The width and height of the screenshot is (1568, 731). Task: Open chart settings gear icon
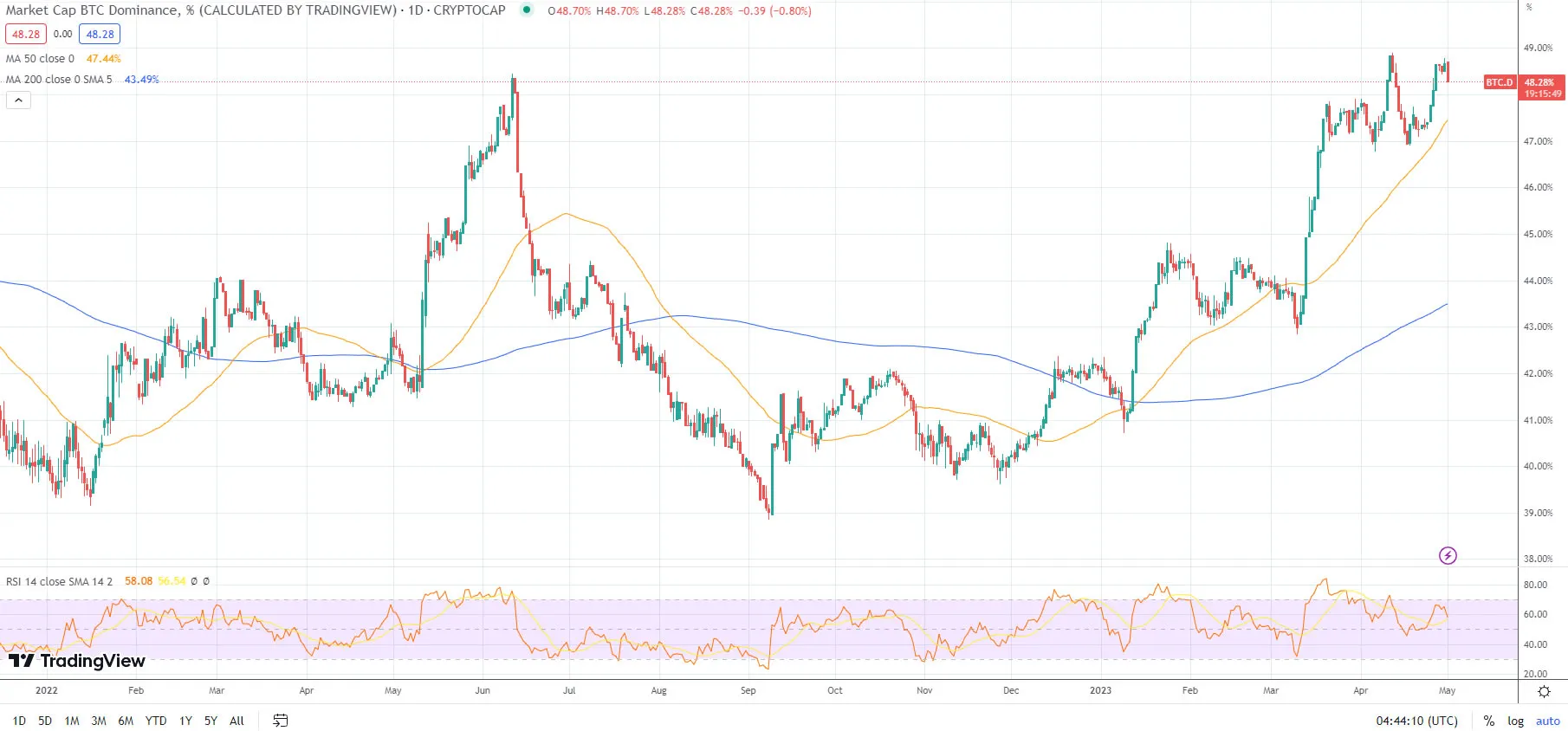[x=1544, y=691]
